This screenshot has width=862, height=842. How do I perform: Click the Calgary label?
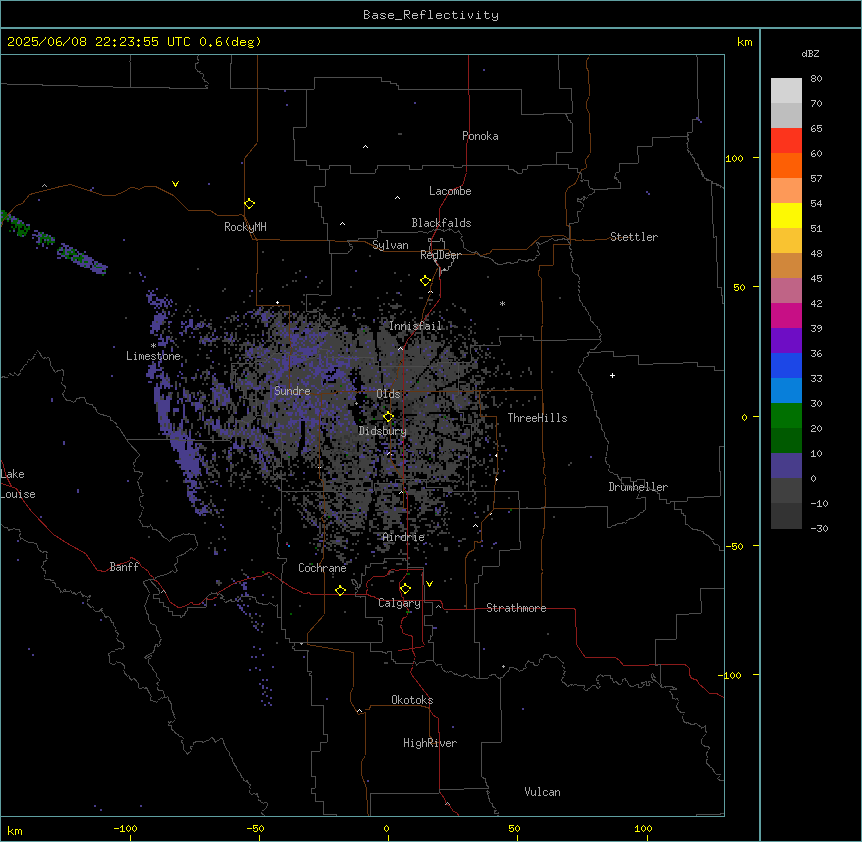[x=399, y=603]
